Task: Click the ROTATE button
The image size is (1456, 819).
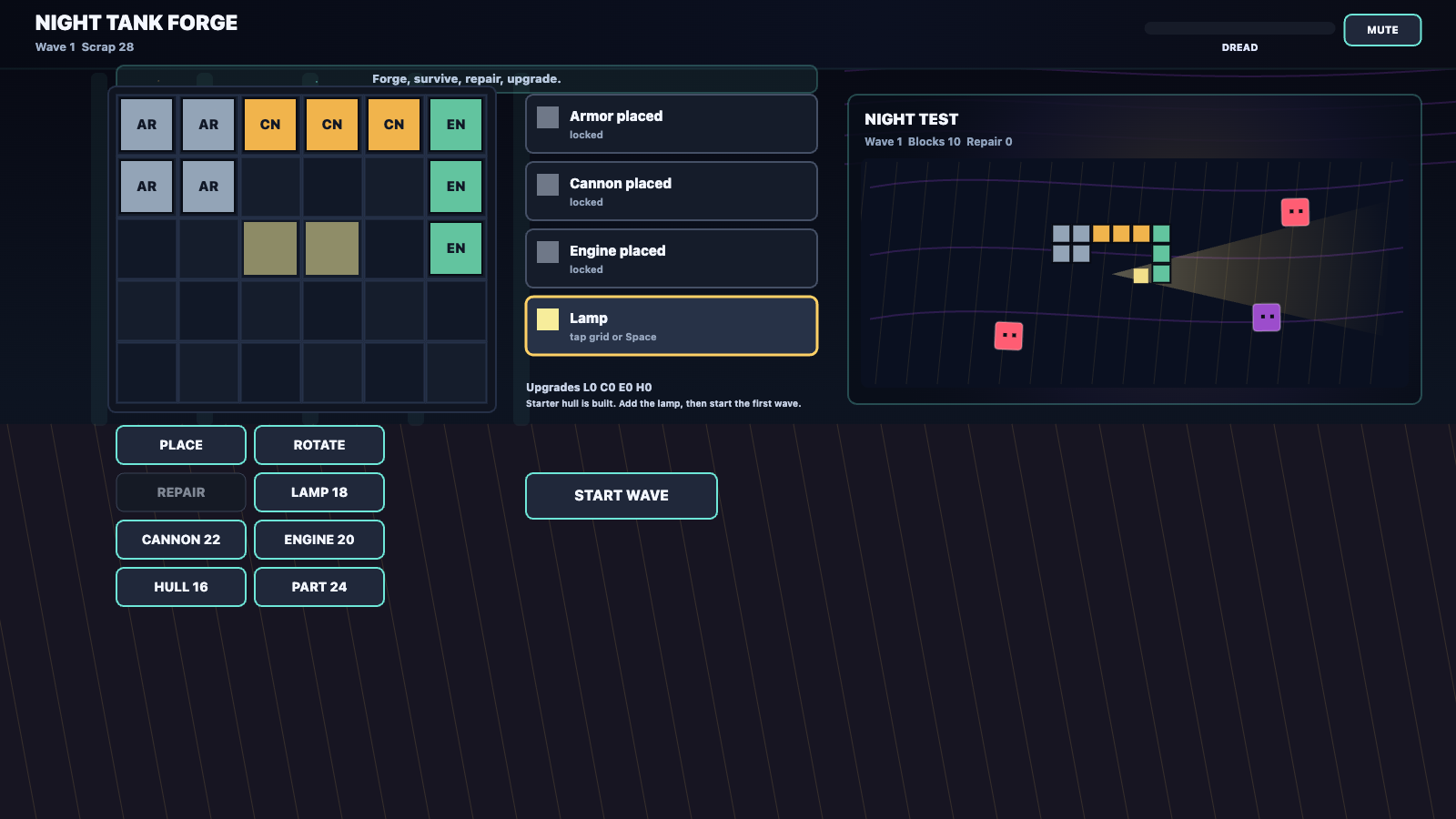Action: (x=319, y=445)
